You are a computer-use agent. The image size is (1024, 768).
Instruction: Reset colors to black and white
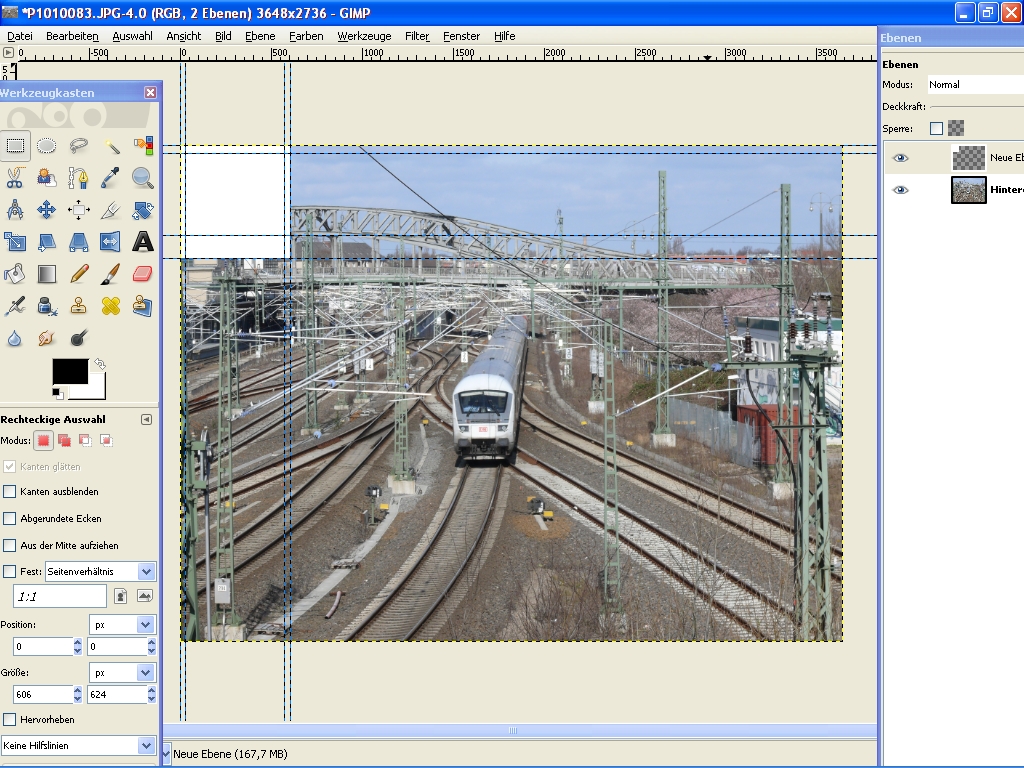(x=58, y=393)
